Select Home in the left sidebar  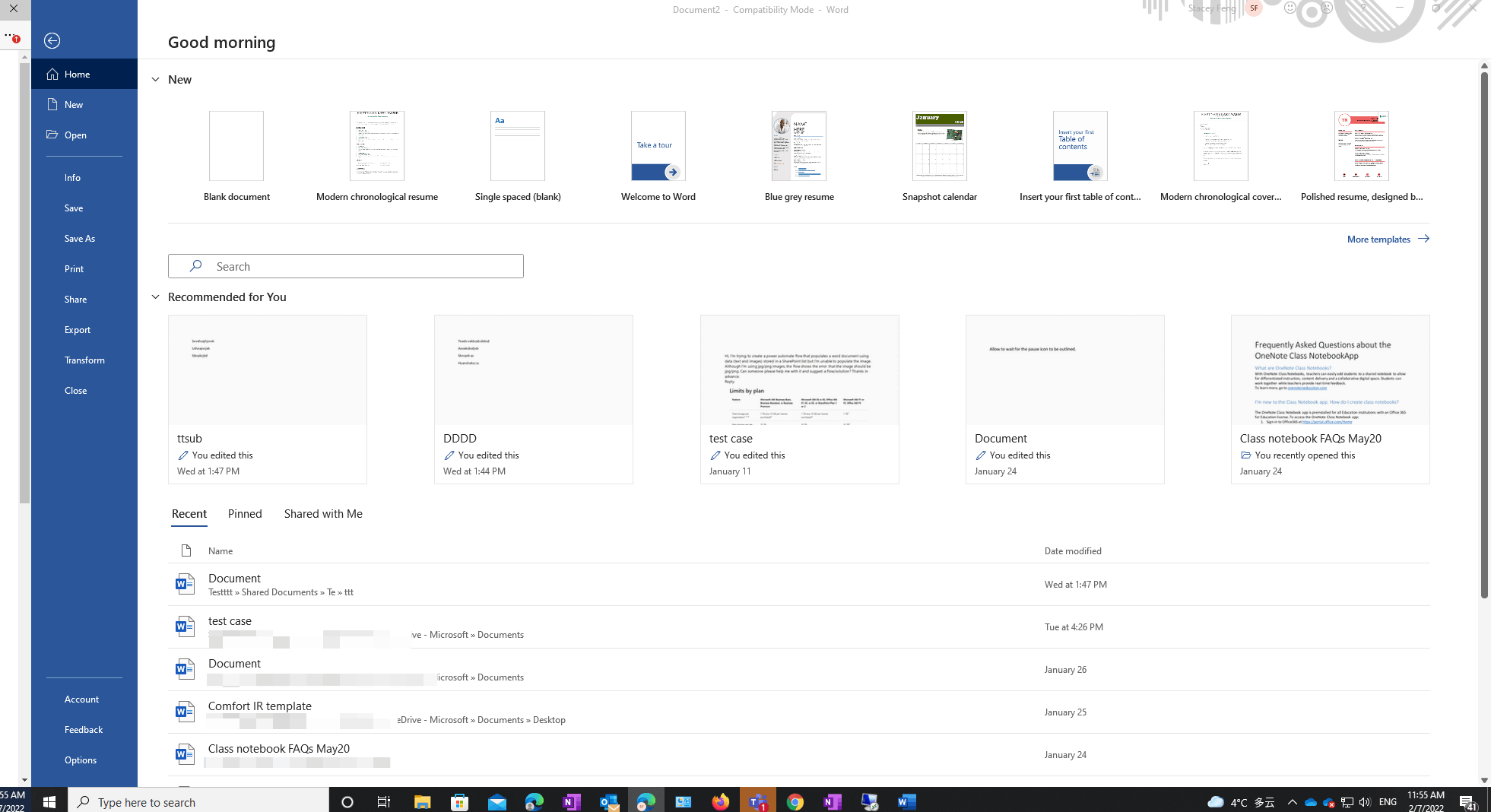coord(76,74)
